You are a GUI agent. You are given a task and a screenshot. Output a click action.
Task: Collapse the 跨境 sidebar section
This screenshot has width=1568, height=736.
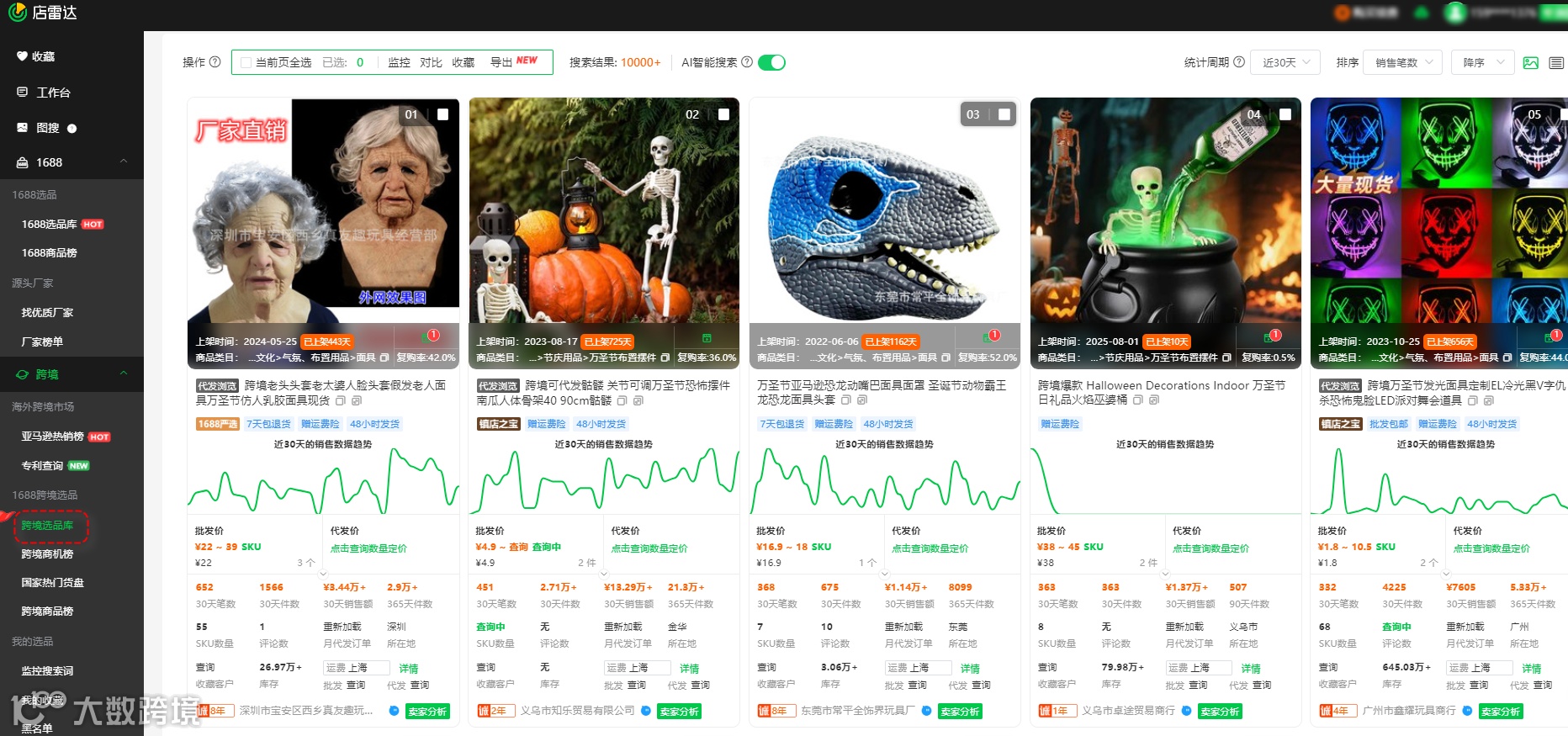pyautogui.click(x=124, y=373)
